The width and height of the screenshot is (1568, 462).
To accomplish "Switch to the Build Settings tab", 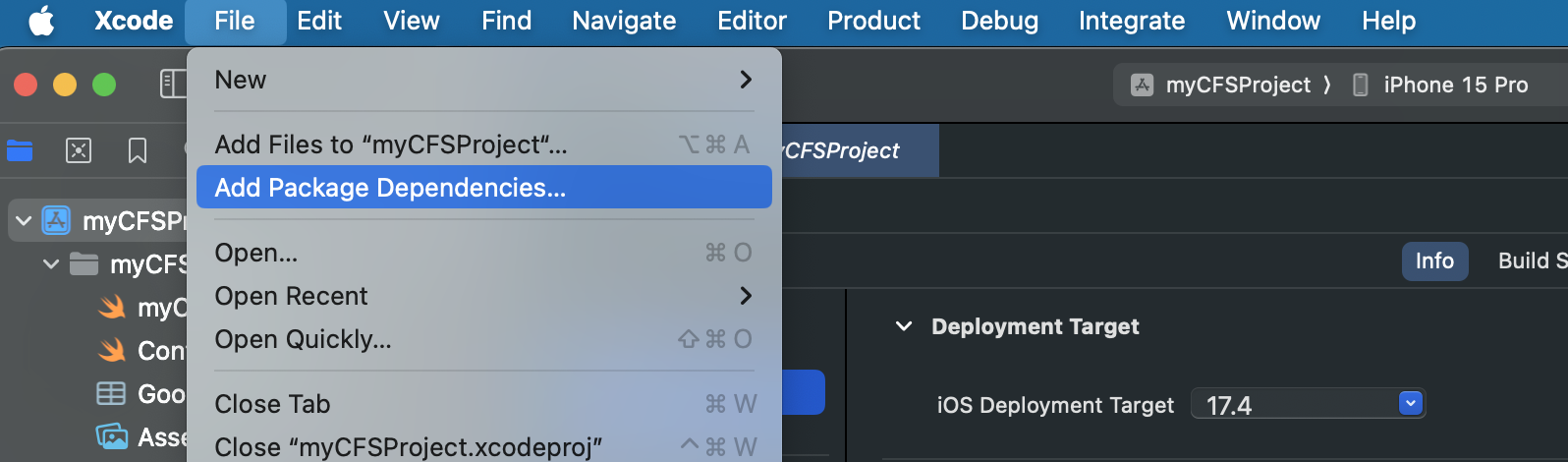I will pos(1531,261).
